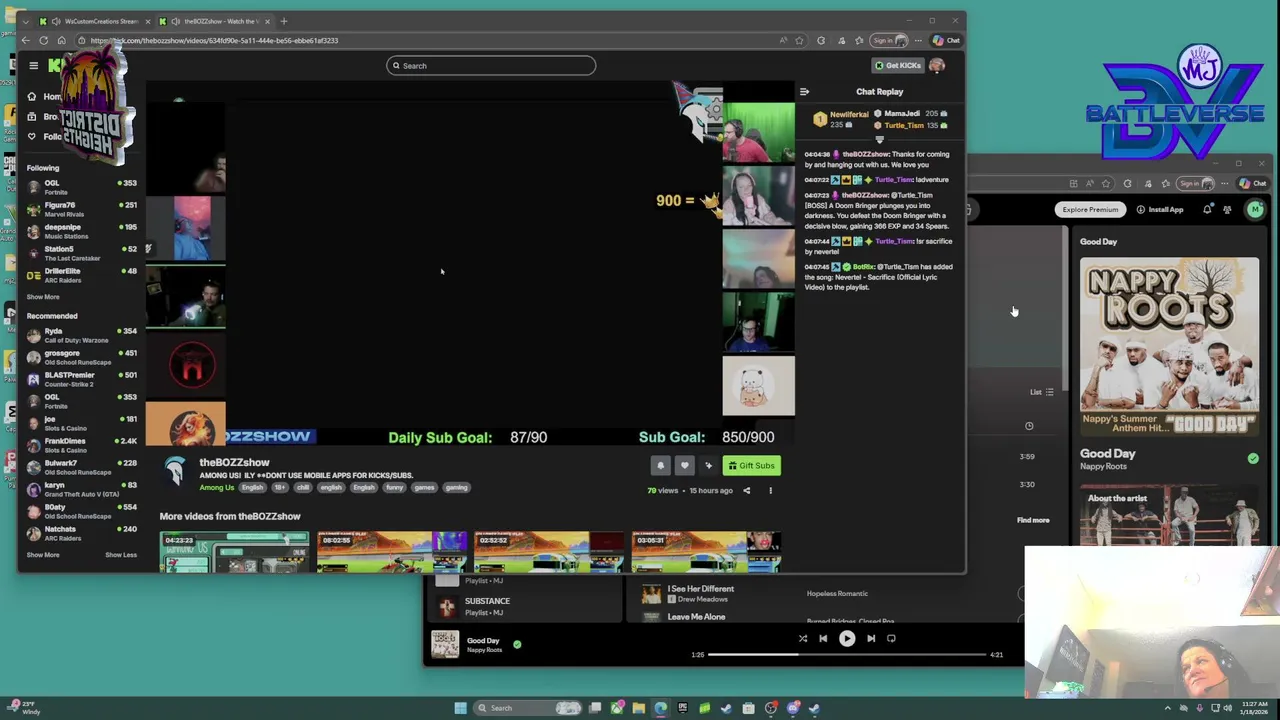Click Install App in Spotify
Image resolution: width=1280 pixels, height=720 pixels.
1160,210
